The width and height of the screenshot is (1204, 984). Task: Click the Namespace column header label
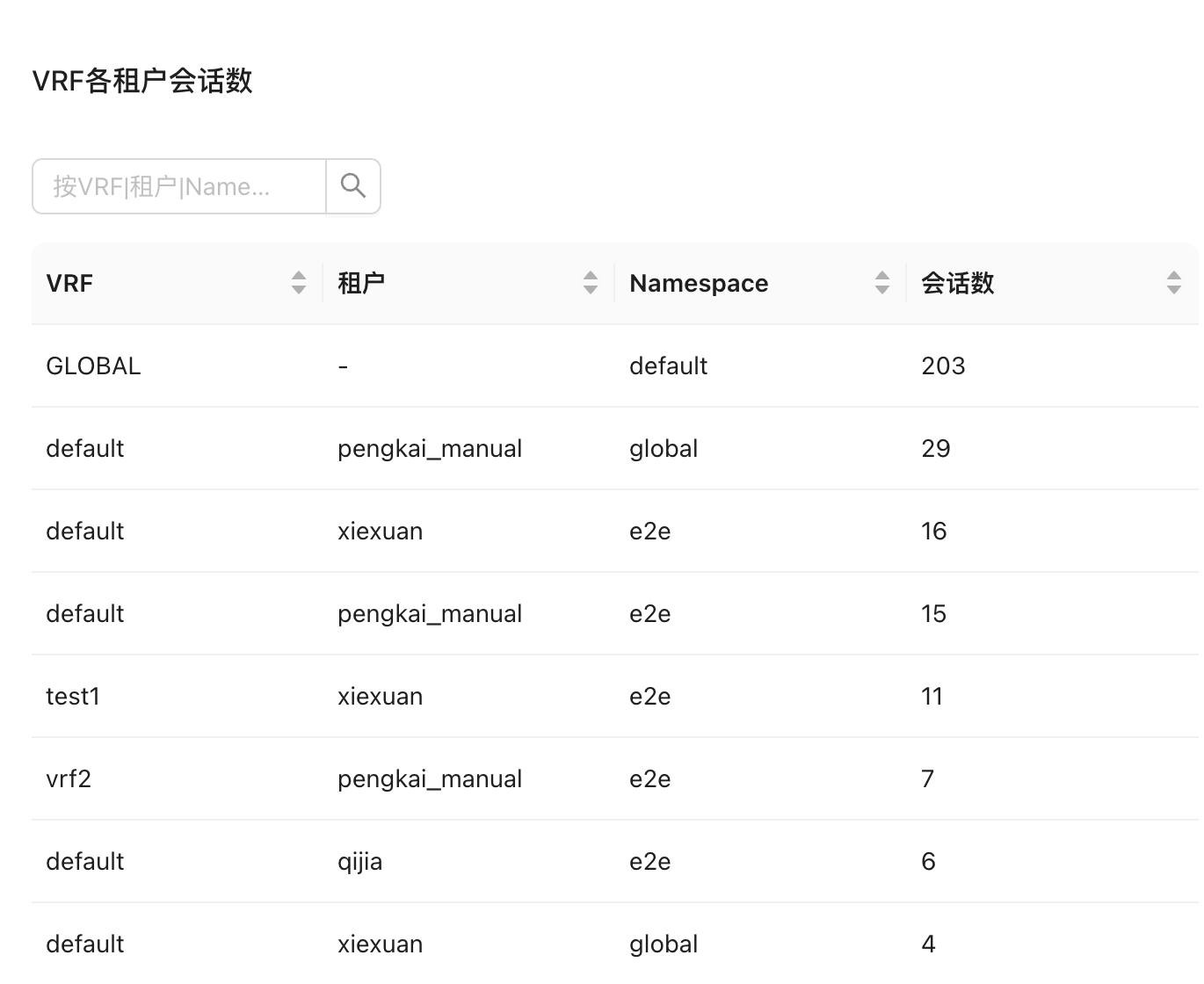click(x=699, y=284)
